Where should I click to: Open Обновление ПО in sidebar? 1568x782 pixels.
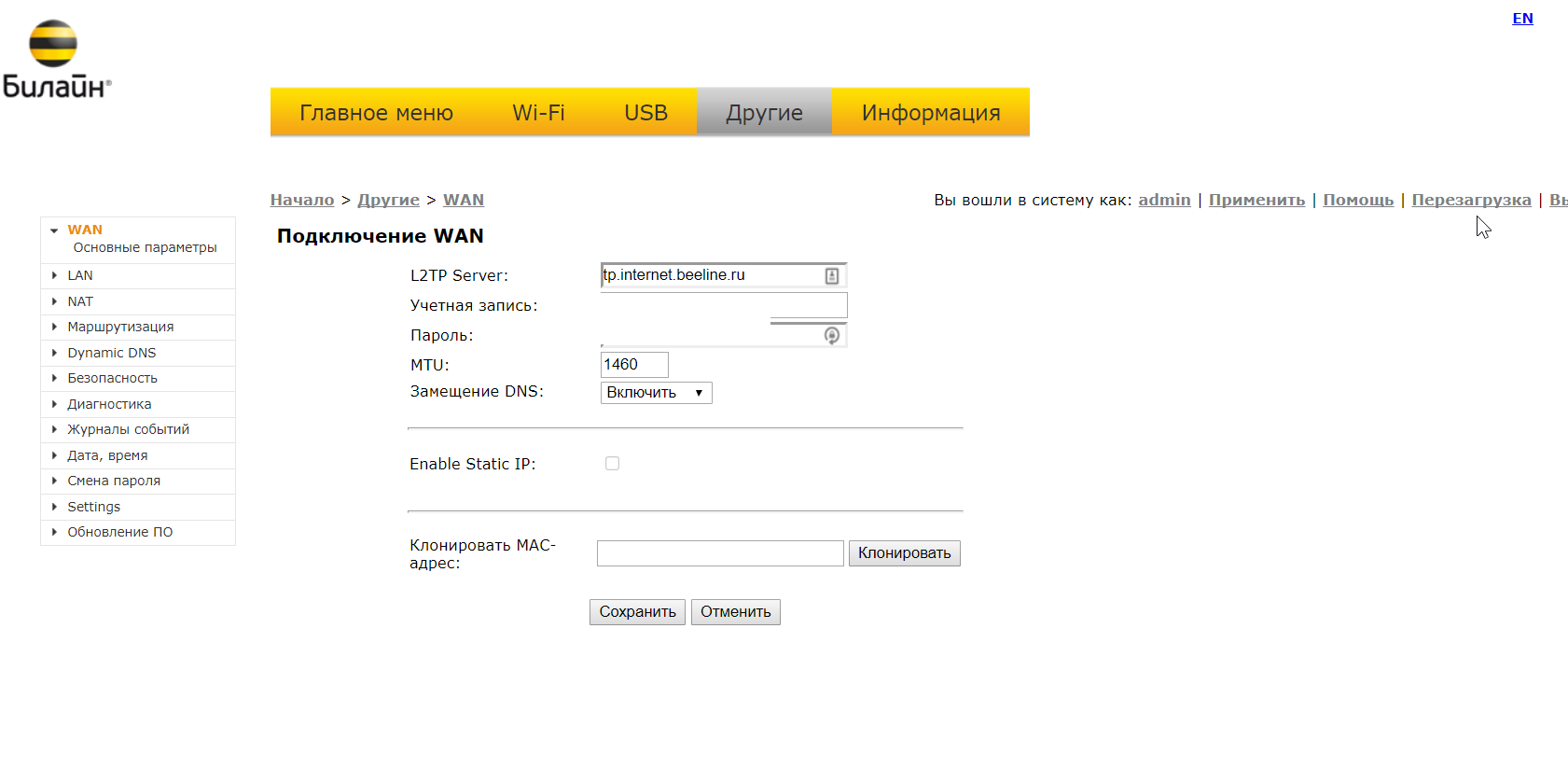coord(119,532)
